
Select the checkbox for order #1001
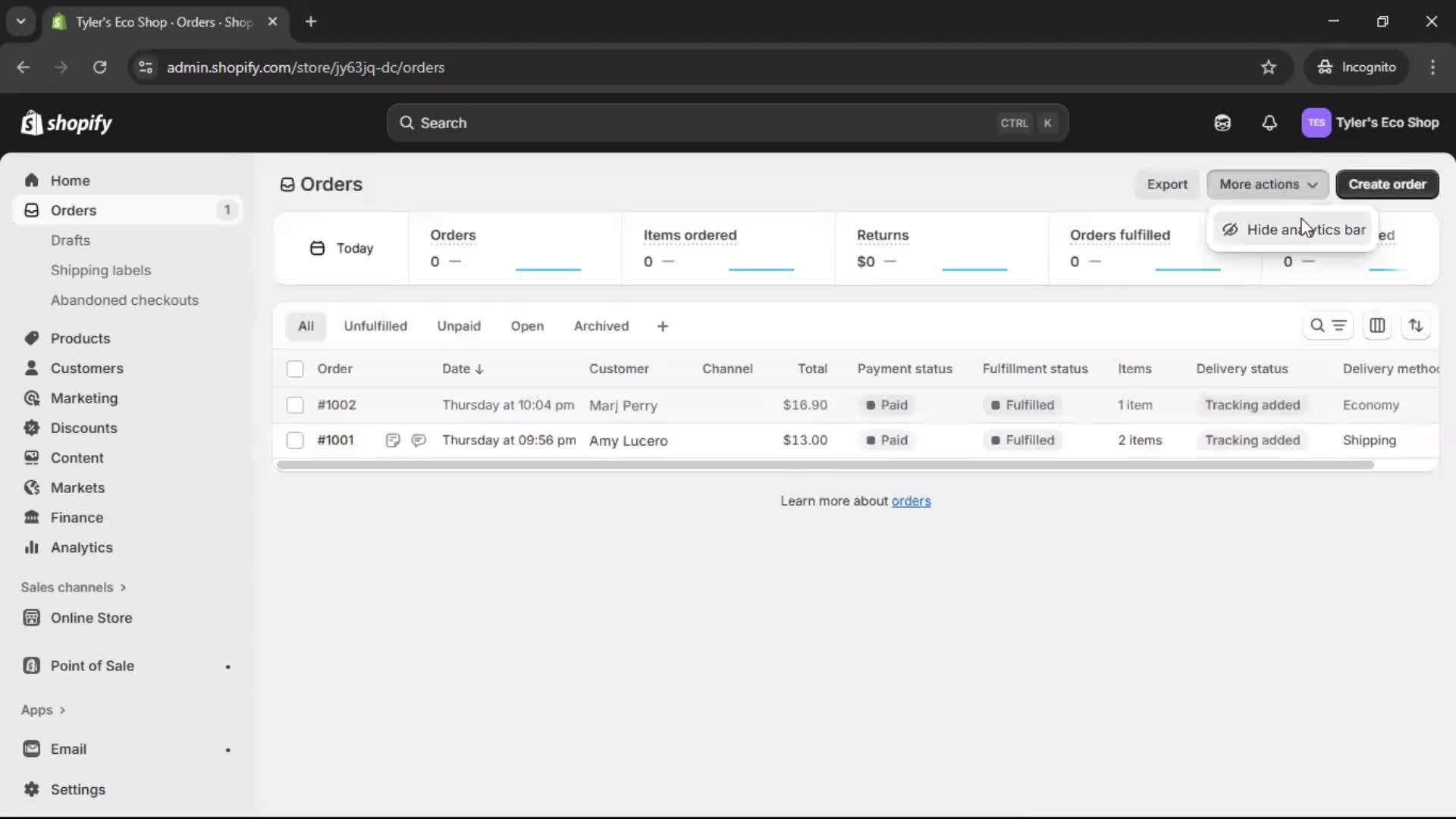(x=295, y=441)
